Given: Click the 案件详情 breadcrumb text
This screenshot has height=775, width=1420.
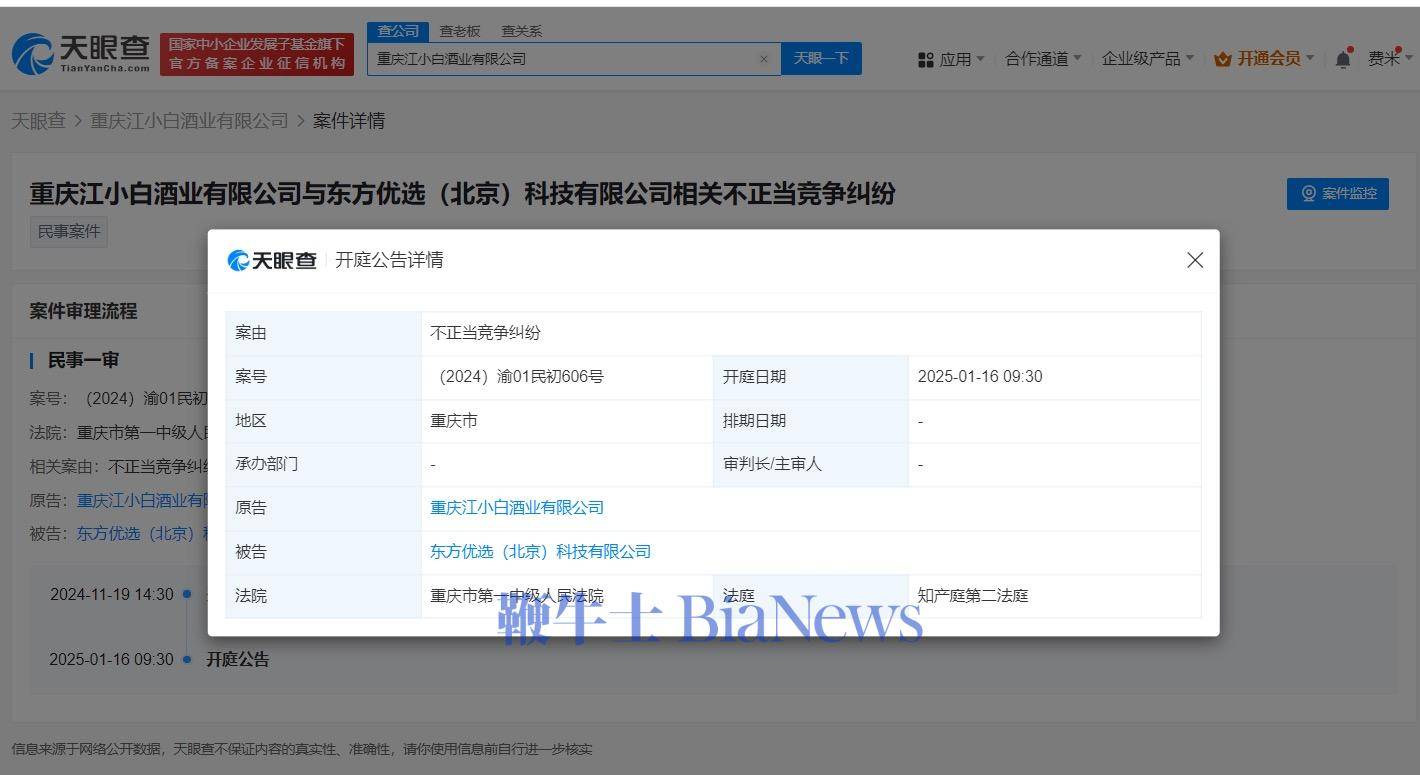Looking at the screenshot, I should pyautogui.click(x=349, y=121).
